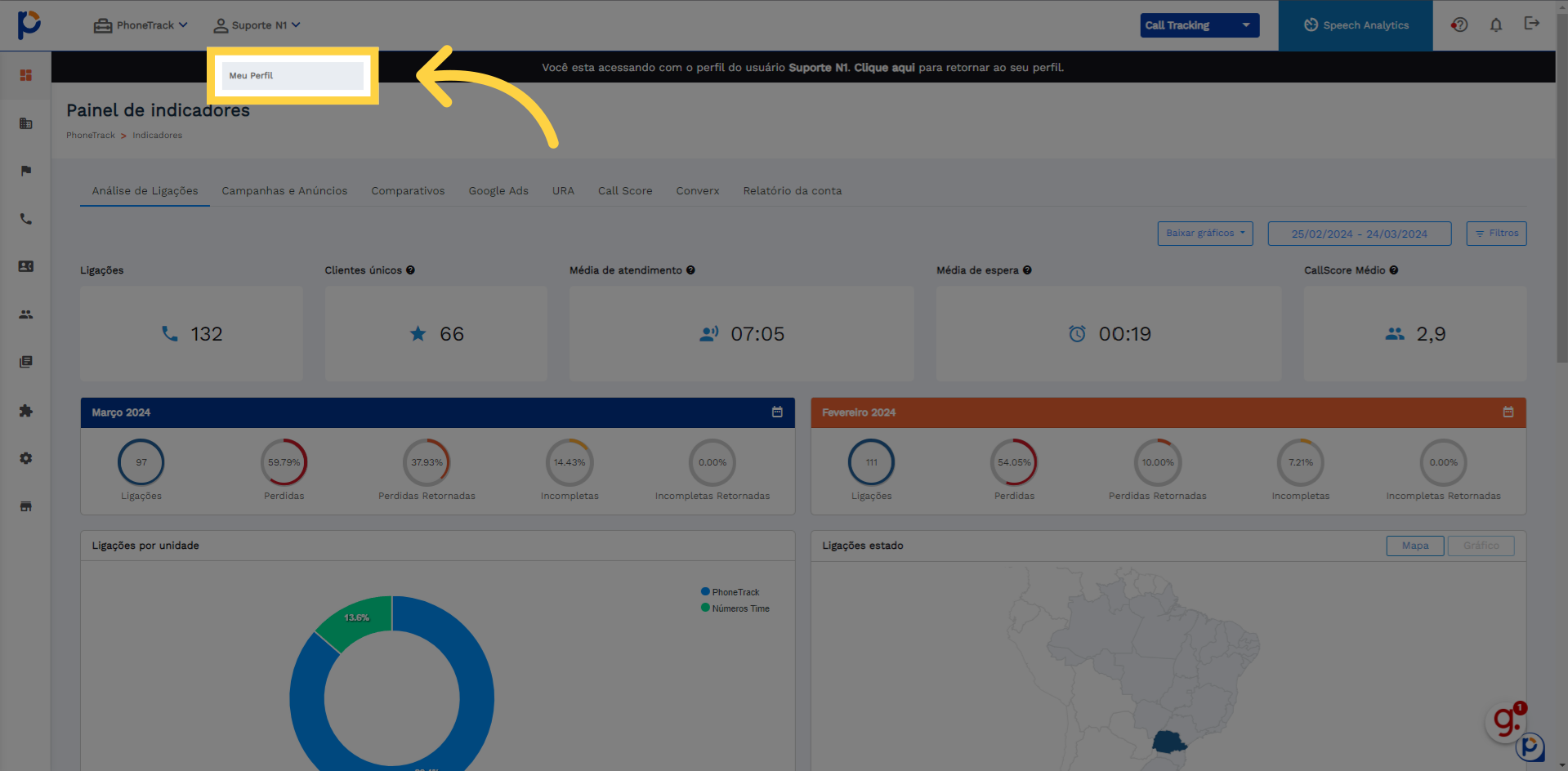Open calendar icon on Fevereiro 2024 header
This screenshot has width=1568, height=771.
pyautogui.click(x=1508, y=412)
